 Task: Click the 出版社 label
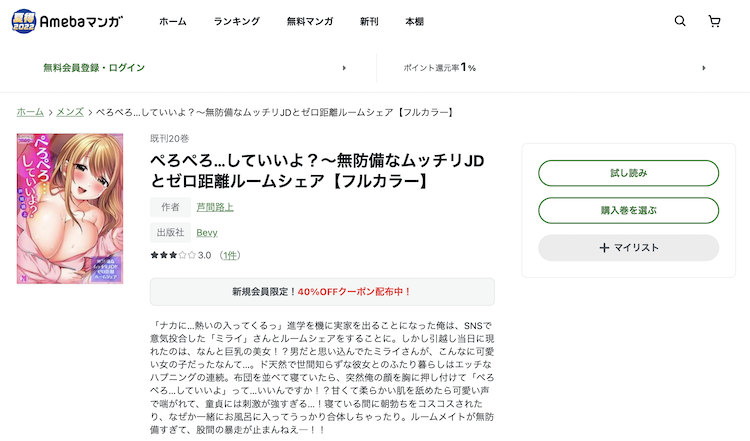click(x=170, y=232)
